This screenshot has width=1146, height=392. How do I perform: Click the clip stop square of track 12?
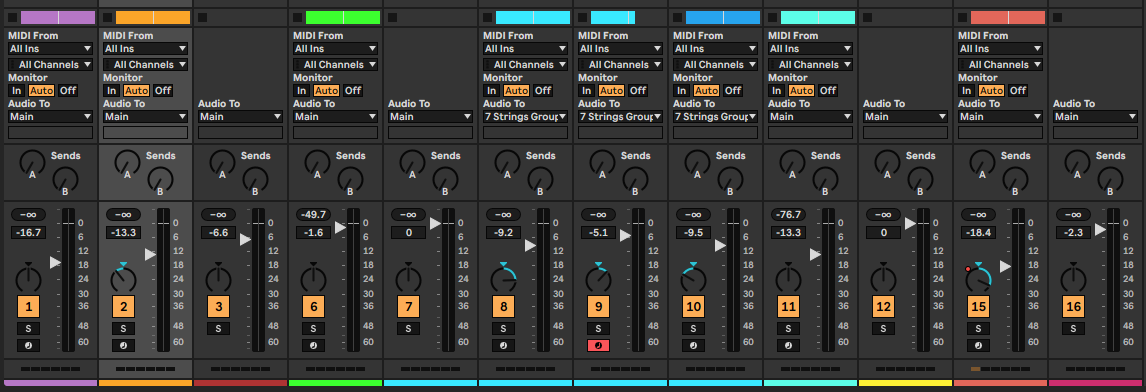[x=868, y=18]
